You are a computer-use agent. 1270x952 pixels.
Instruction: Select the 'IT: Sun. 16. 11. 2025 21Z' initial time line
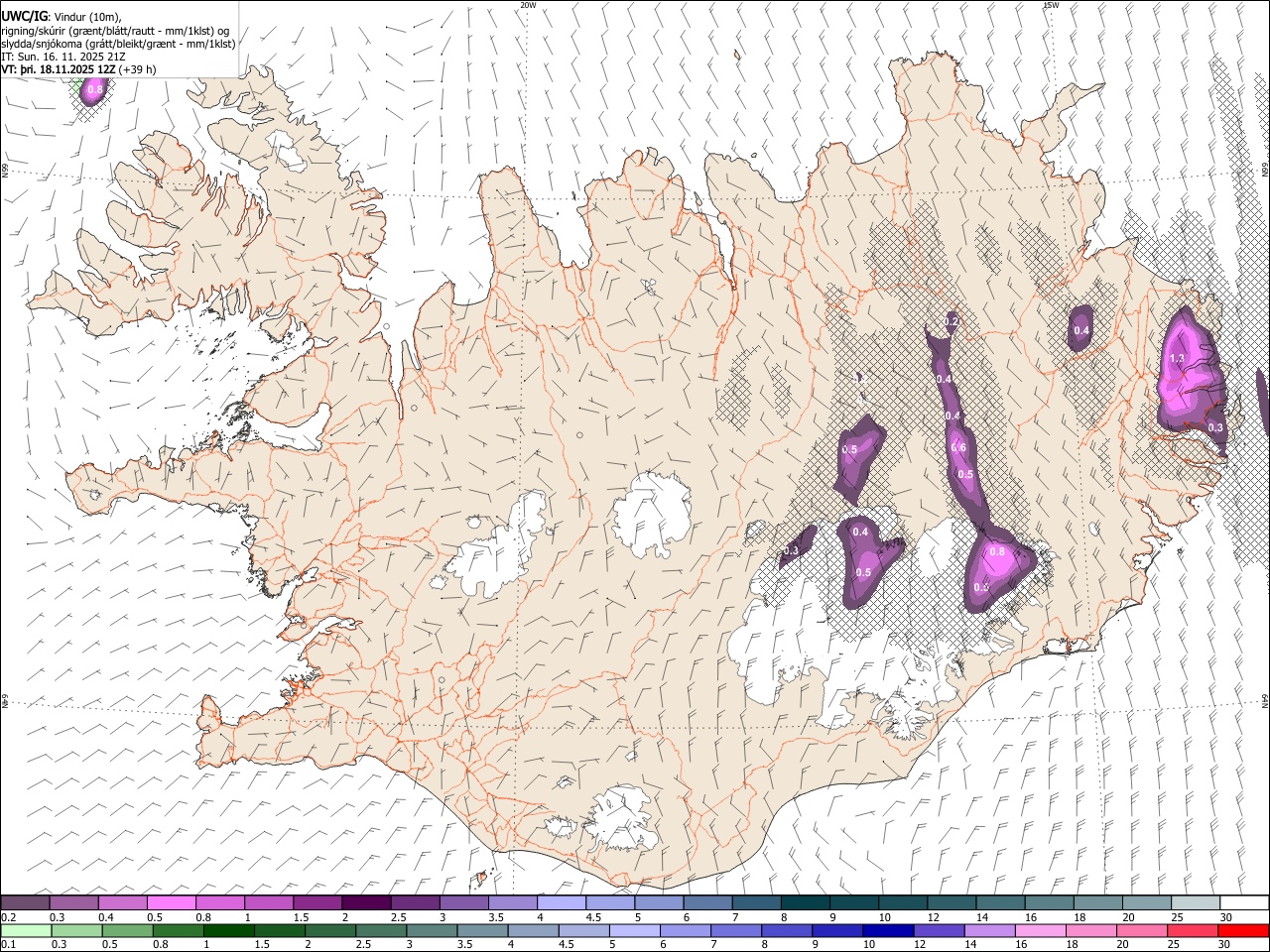[x=63, y=57]
